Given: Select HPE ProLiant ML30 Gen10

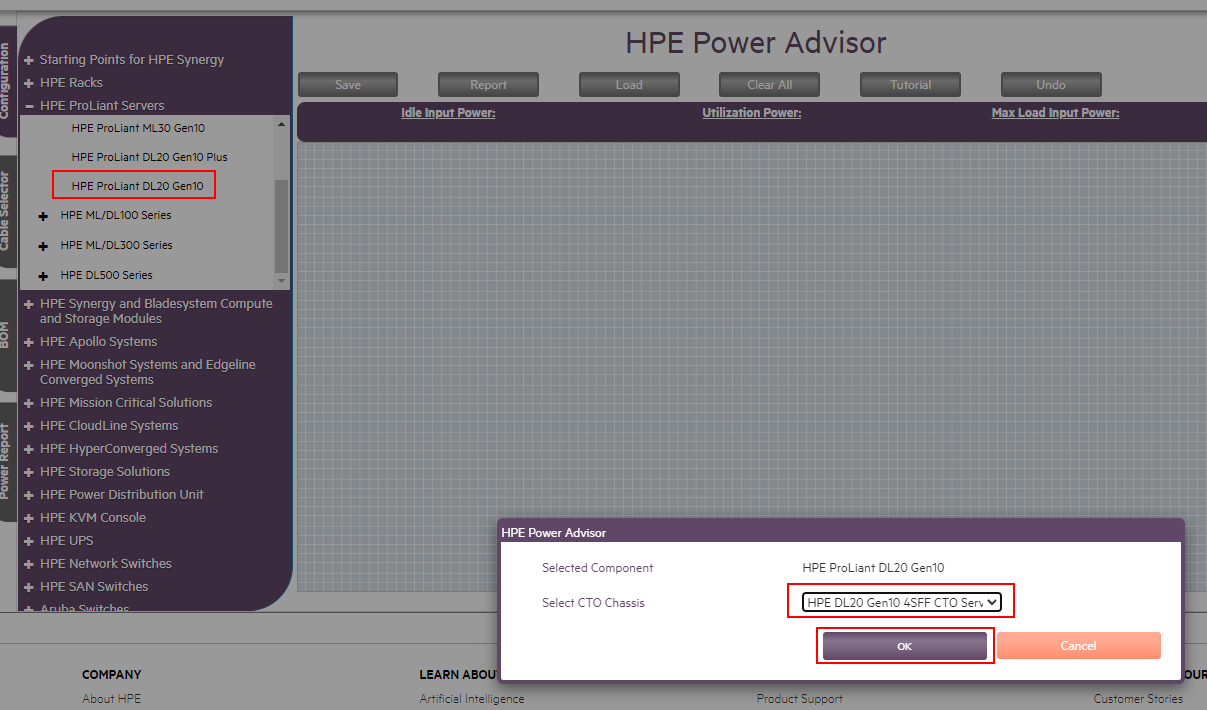Looking at the screenshot, I should (138, 128).
